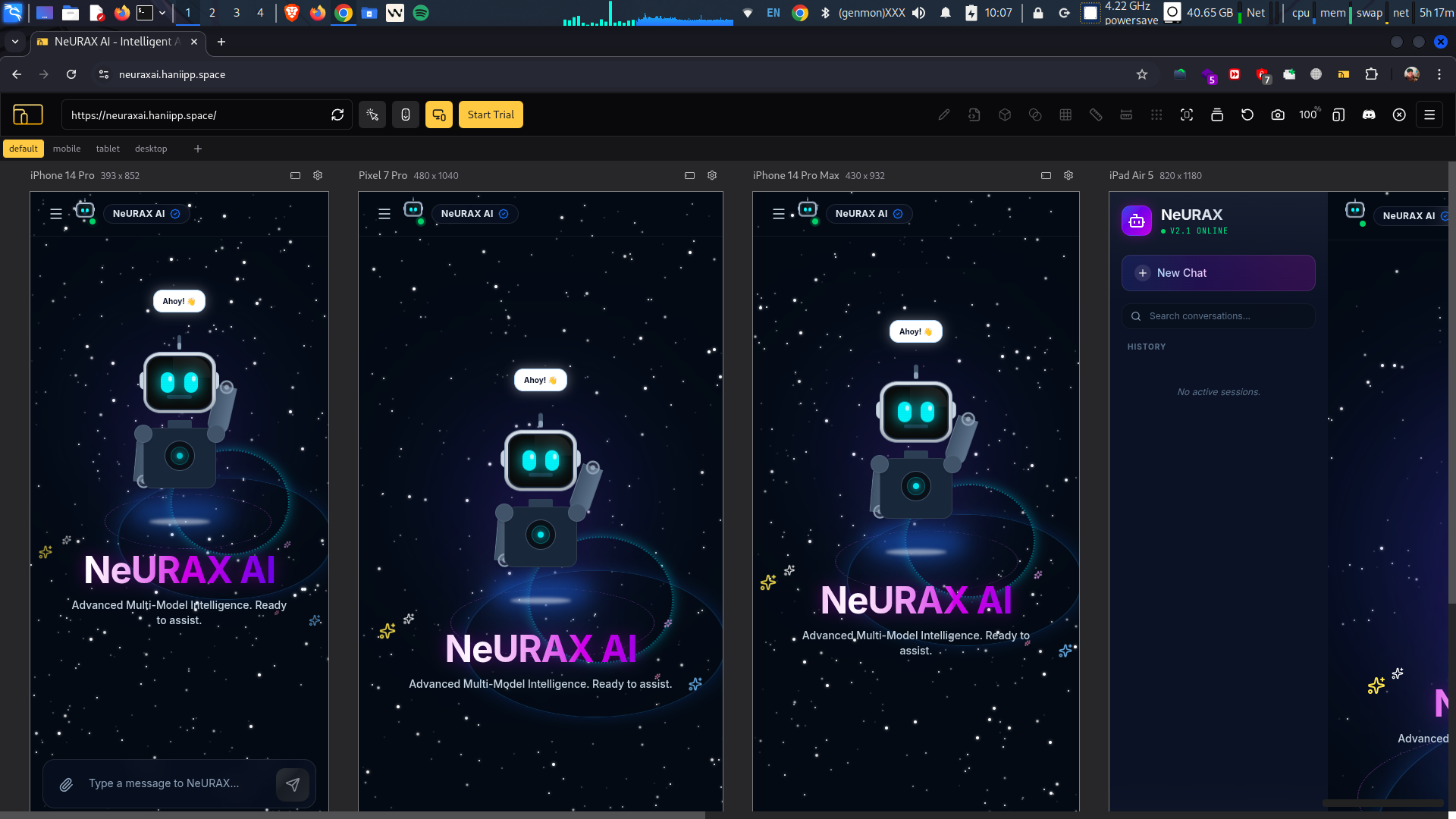
Task: Click the 100% zoom level control
Action: (1309, 115)
